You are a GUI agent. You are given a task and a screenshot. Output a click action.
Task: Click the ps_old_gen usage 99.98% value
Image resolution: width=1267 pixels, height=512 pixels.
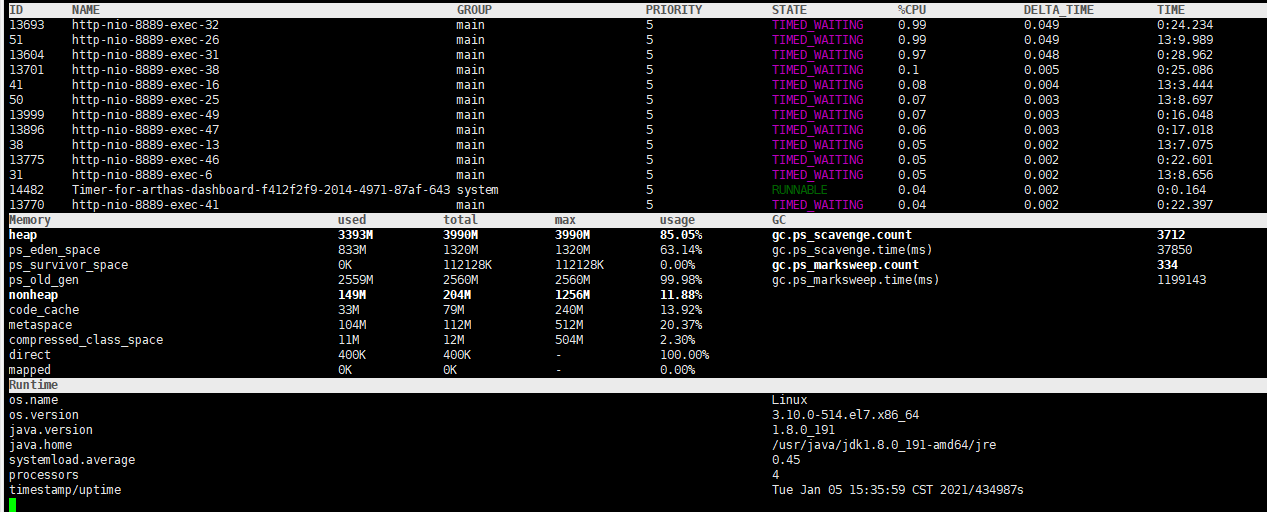click(681, 280)
